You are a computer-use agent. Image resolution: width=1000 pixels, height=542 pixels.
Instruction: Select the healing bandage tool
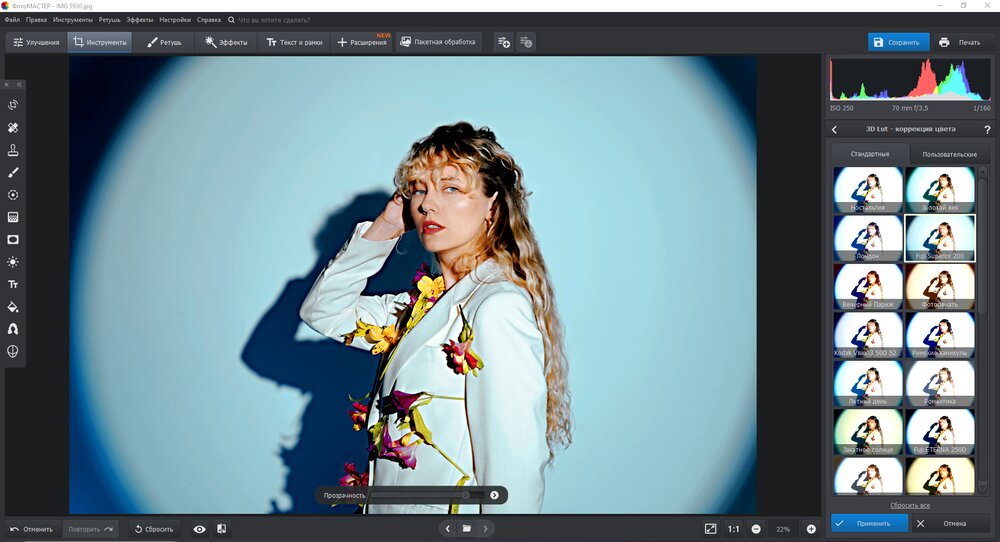coord(13,128)
